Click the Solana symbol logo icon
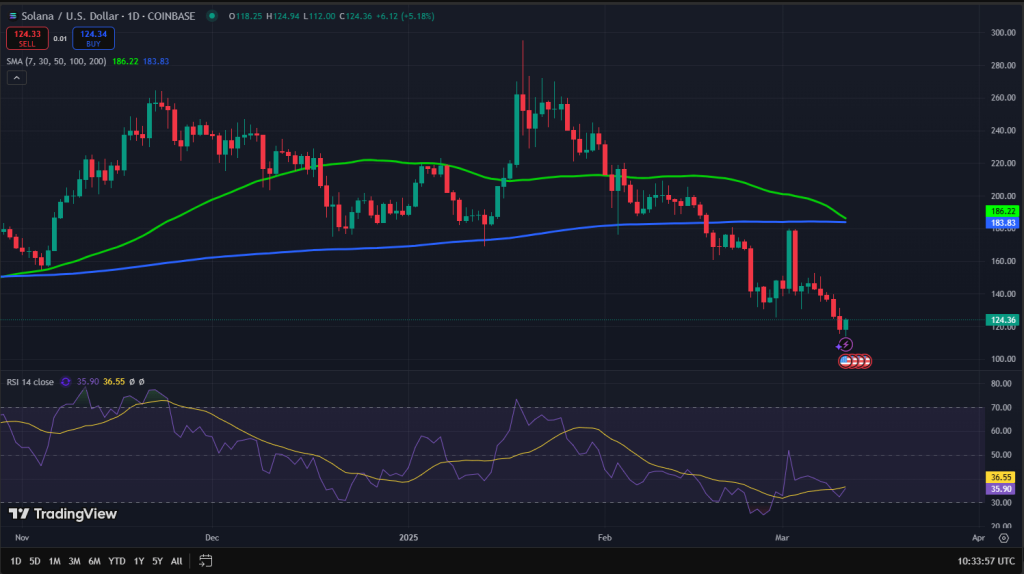Image resolution: width=1024 pixels, height=574 pixels. point(12,16)
